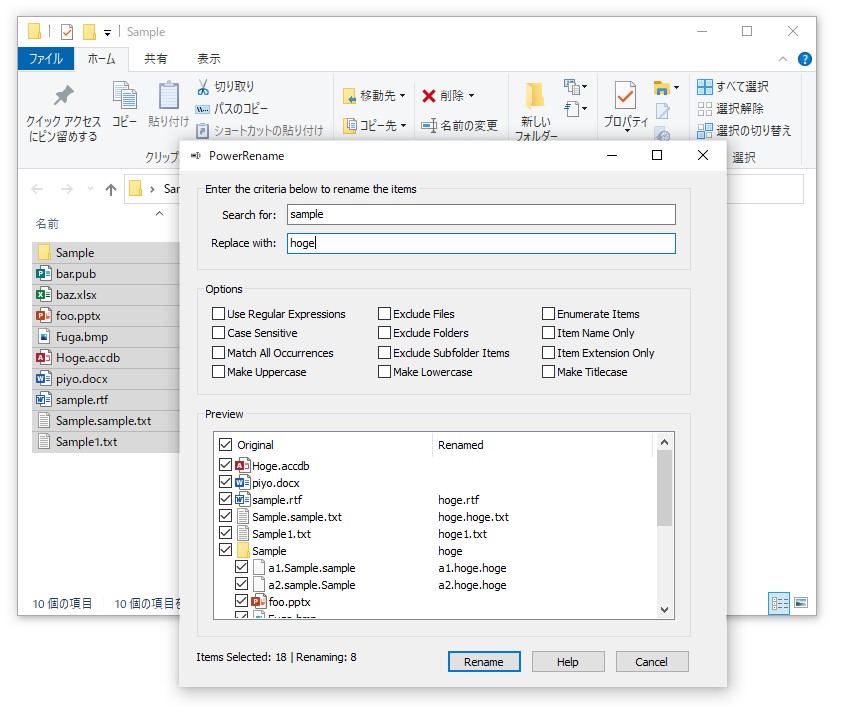
Task: Enable Exclude Subfolder Items checkbox
Action: (384, 353)
